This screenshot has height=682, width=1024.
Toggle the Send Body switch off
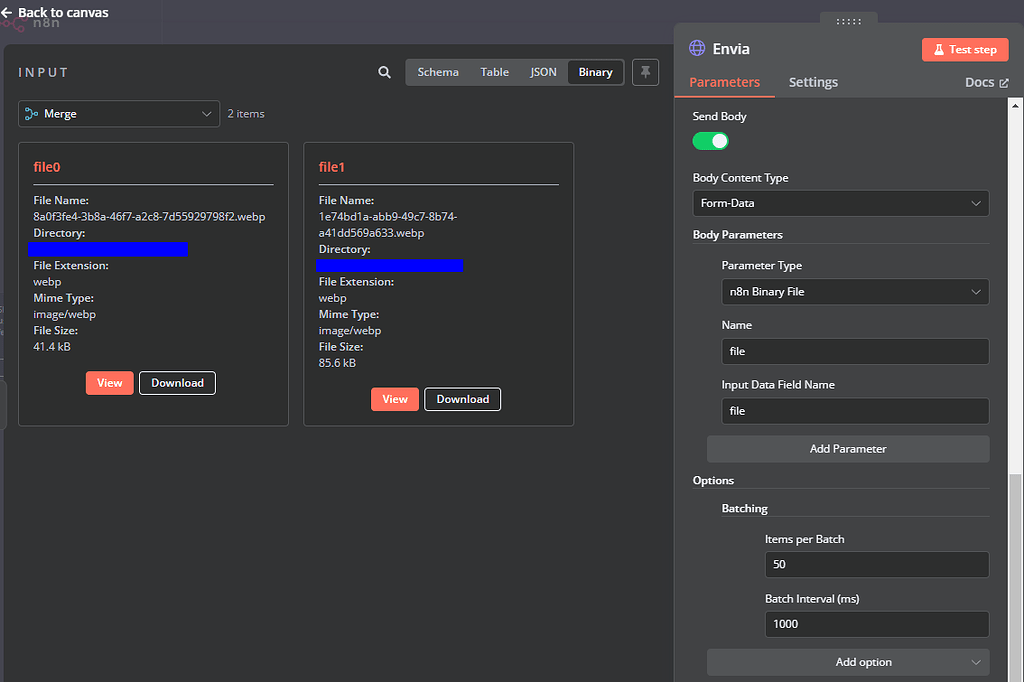[710, 141]
